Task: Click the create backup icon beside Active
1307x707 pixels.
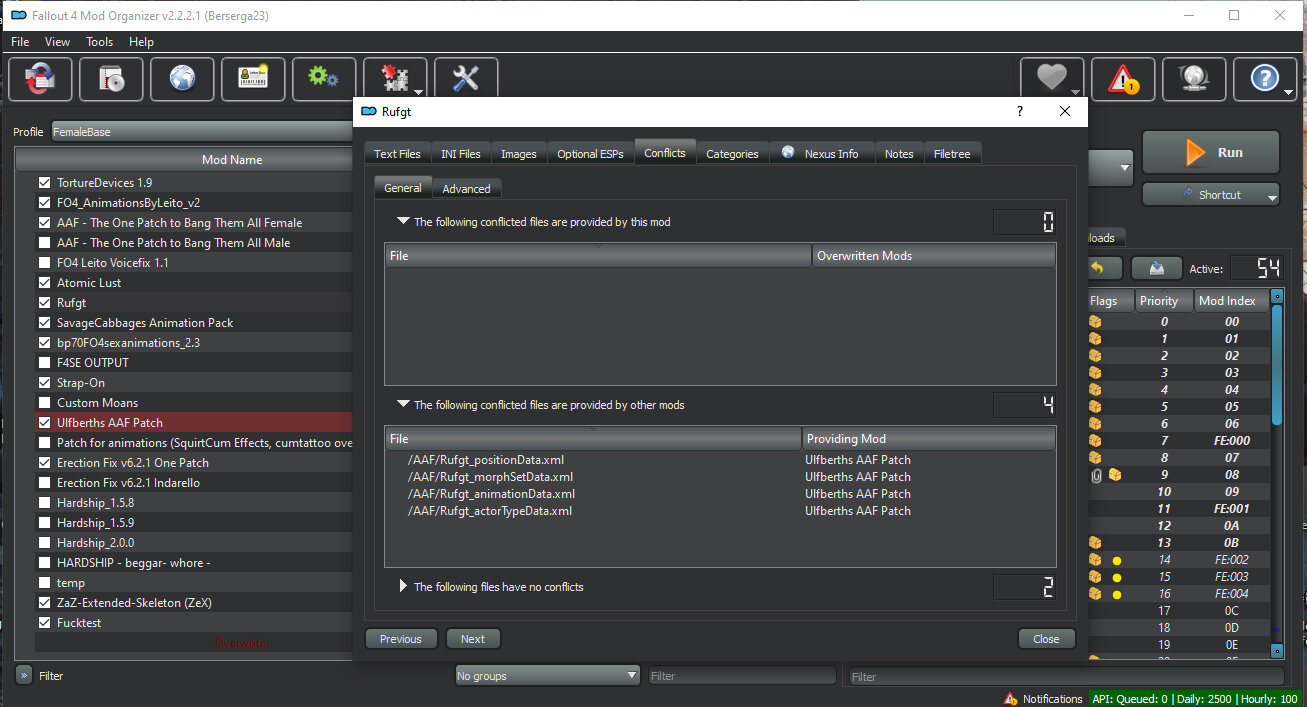Action: (x=1157, y=268)
